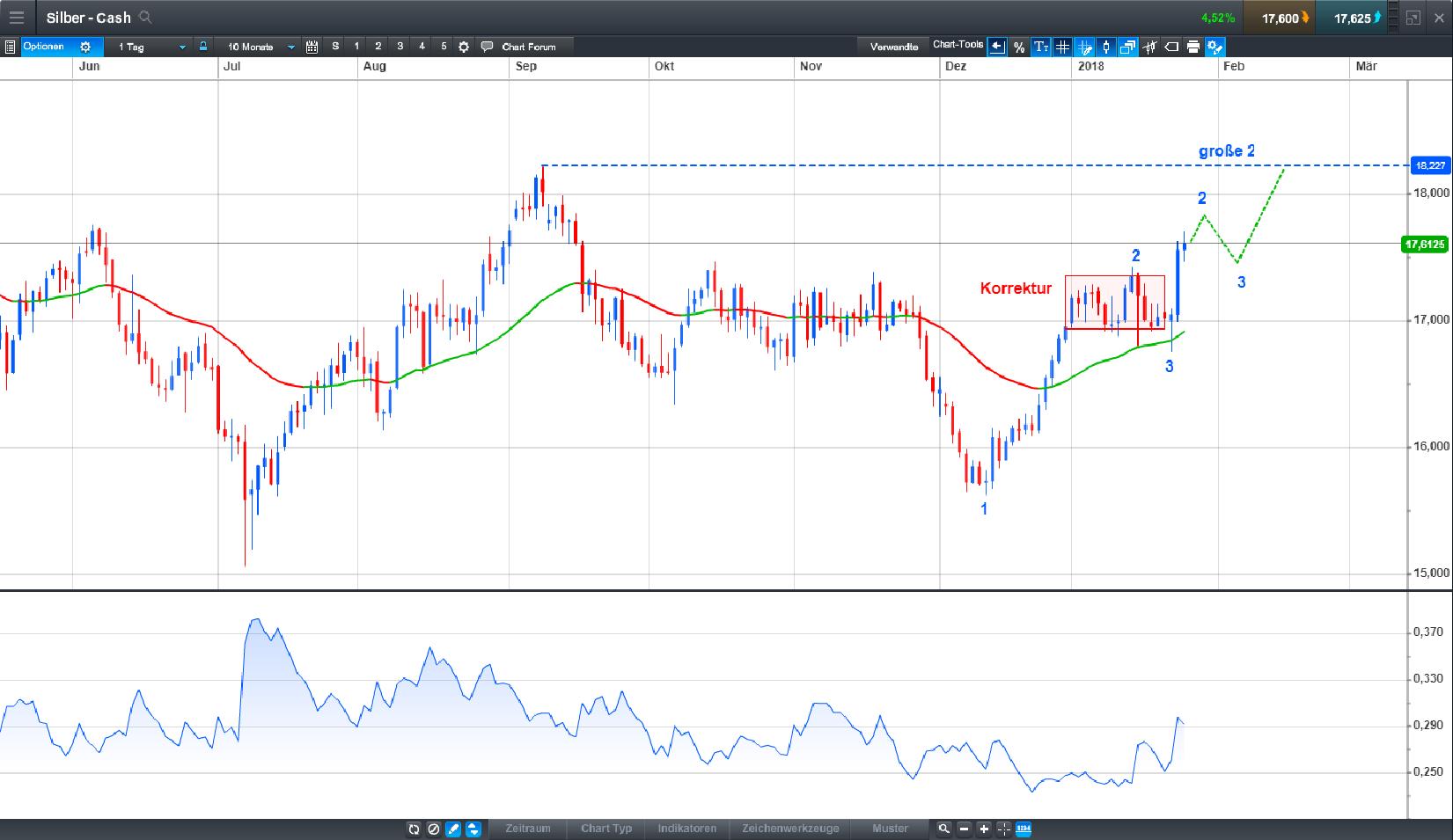Open the Indikatoren menu
The height and width of the screenshot is (840, 1453).
click(686, 829)
